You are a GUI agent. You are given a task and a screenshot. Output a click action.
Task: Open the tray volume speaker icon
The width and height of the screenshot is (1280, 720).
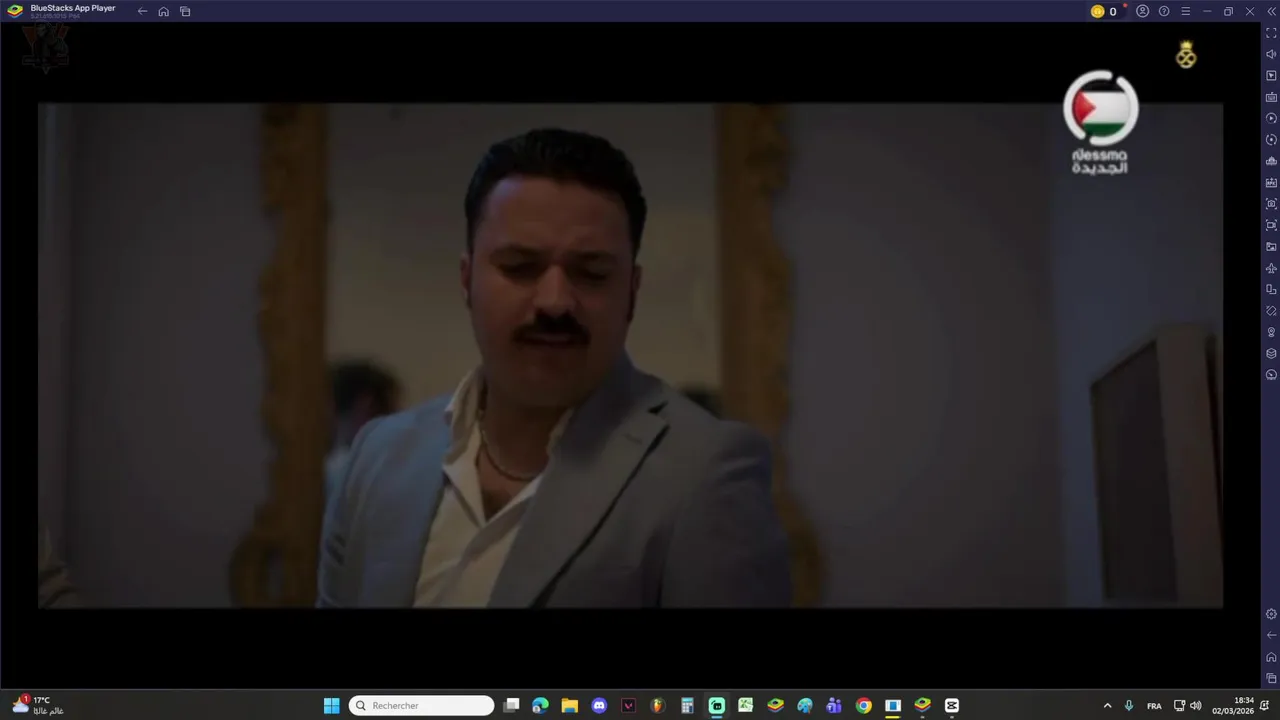click(1196, 706)
